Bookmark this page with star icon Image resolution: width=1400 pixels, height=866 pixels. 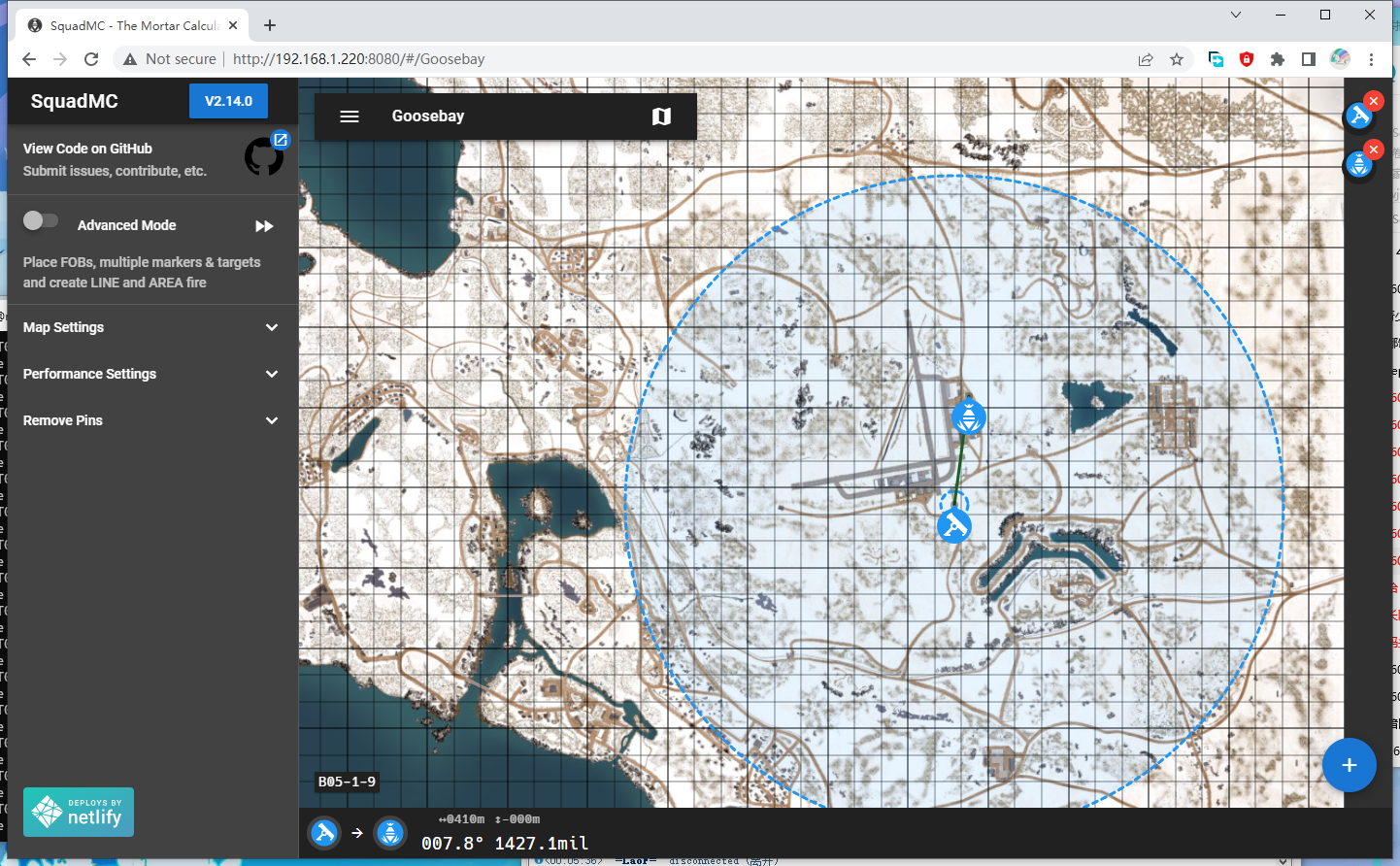(x=1177, y=59)
